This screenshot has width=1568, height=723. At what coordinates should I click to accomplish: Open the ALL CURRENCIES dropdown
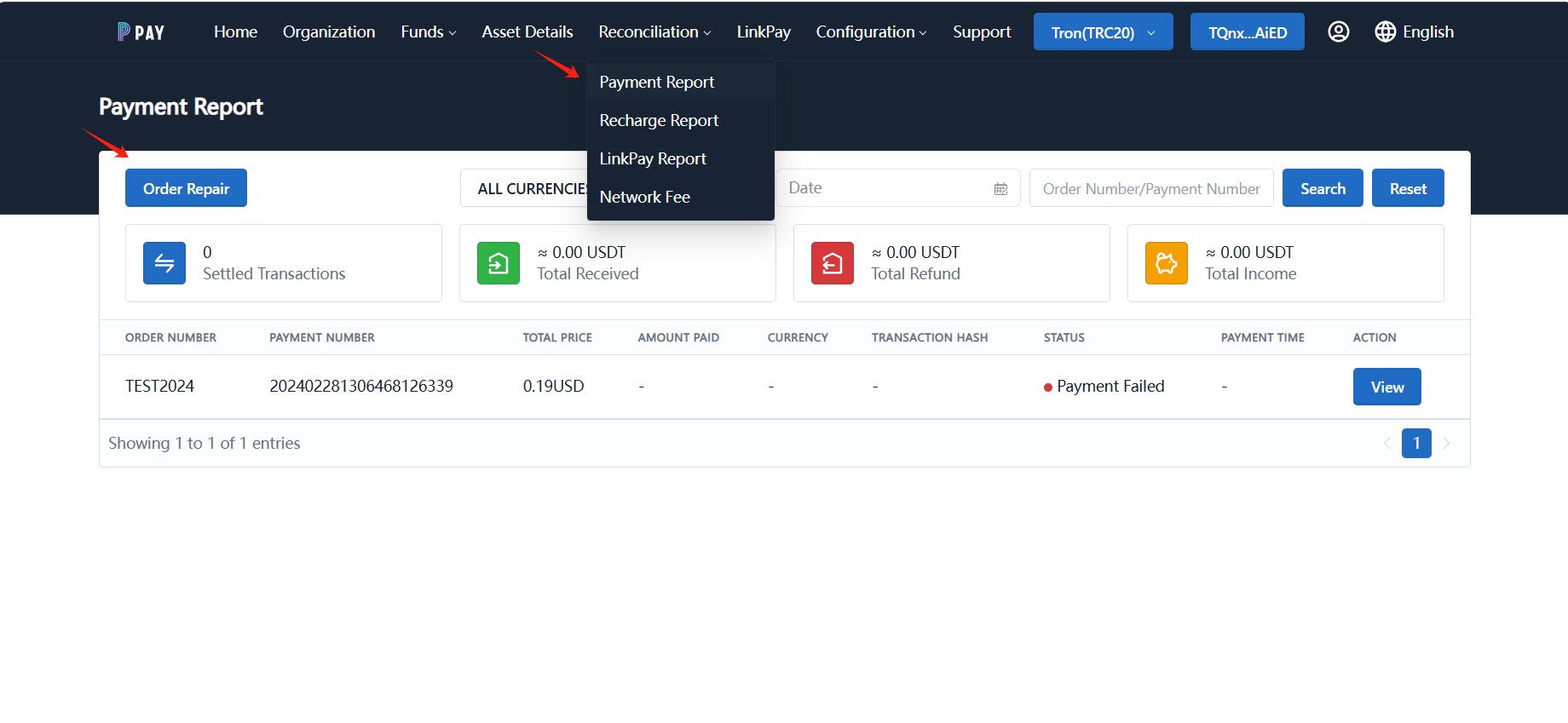click(524, 188)
